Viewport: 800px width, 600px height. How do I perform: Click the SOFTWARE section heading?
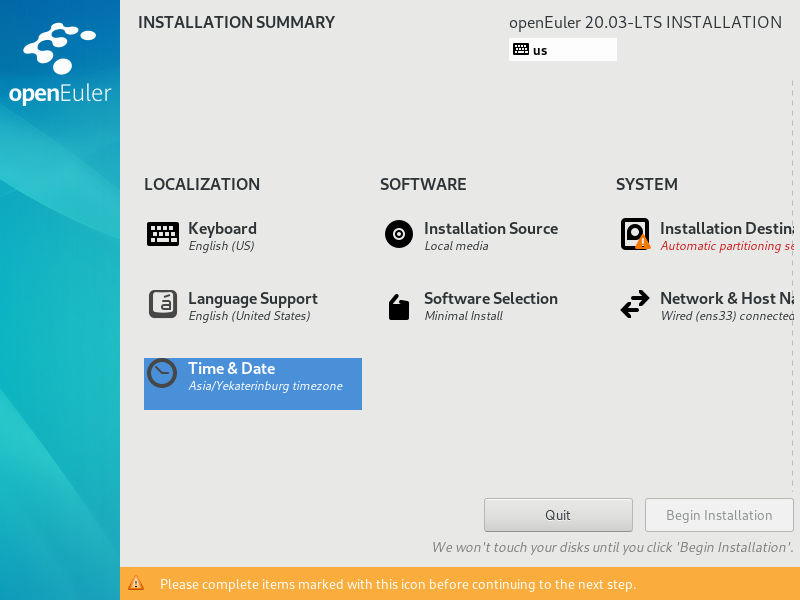(x=423, y=184)
